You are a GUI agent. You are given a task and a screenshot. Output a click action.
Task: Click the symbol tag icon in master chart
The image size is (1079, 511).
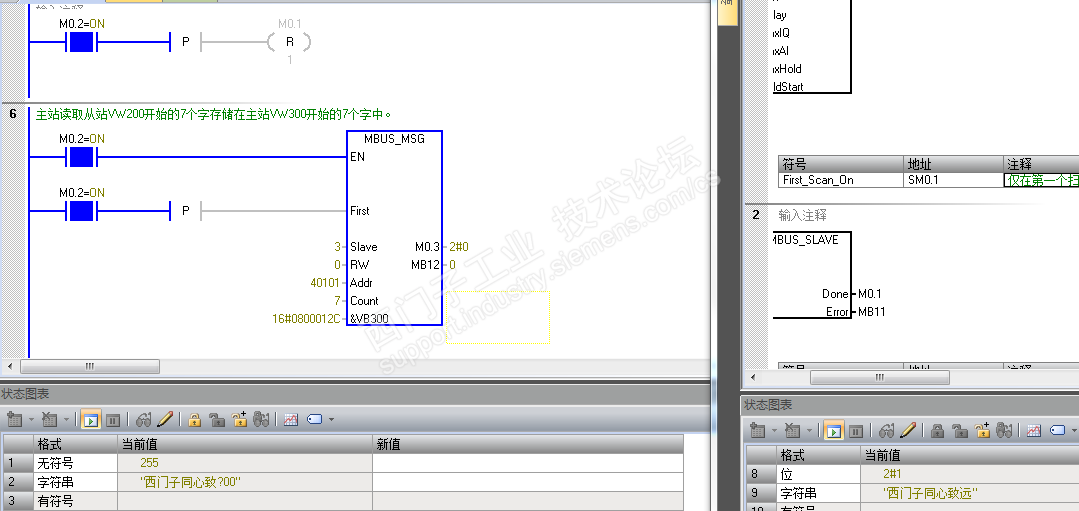click(x=314, y=419)
